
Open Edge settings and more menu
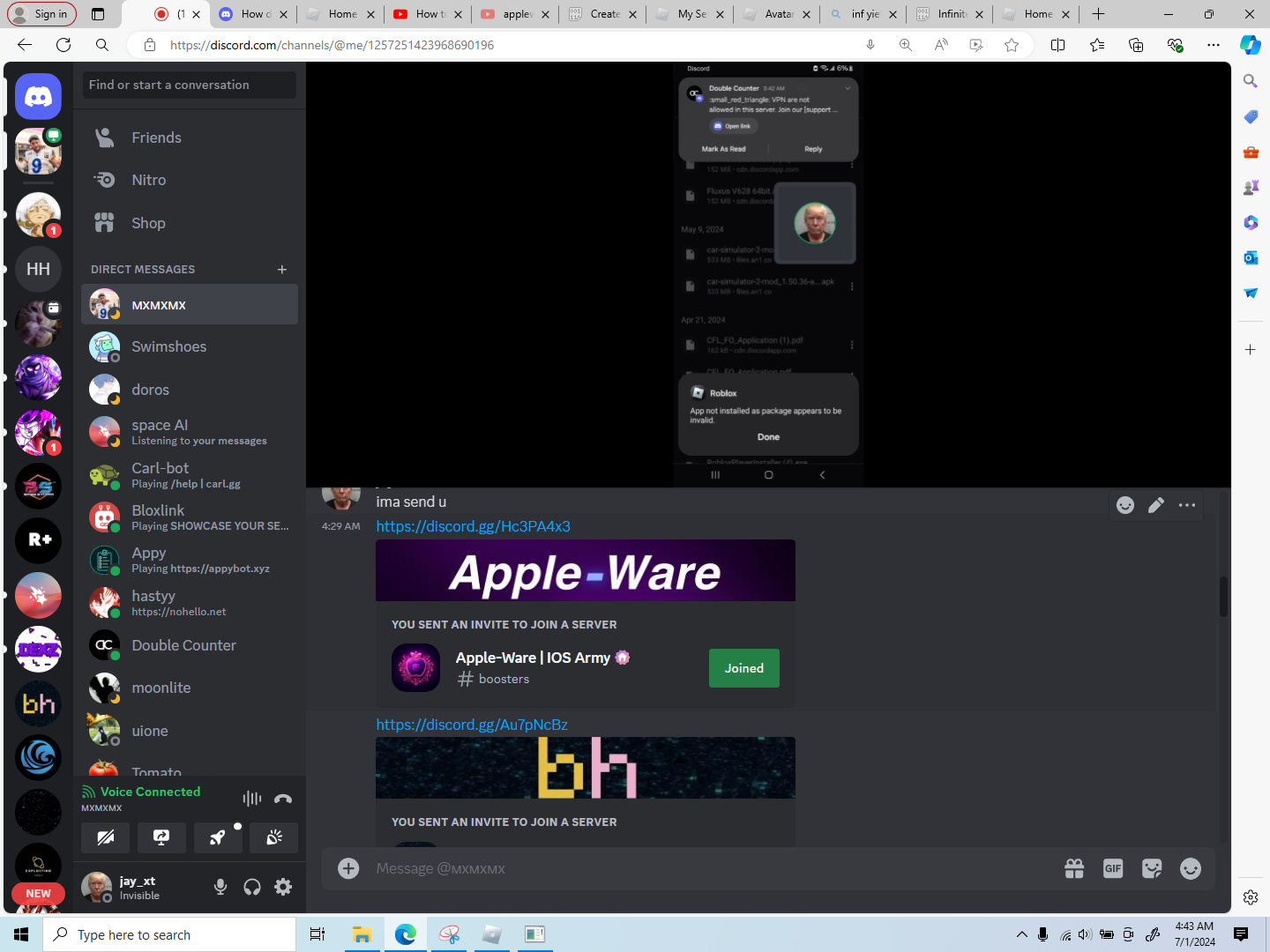click(x=1214, y=45)
